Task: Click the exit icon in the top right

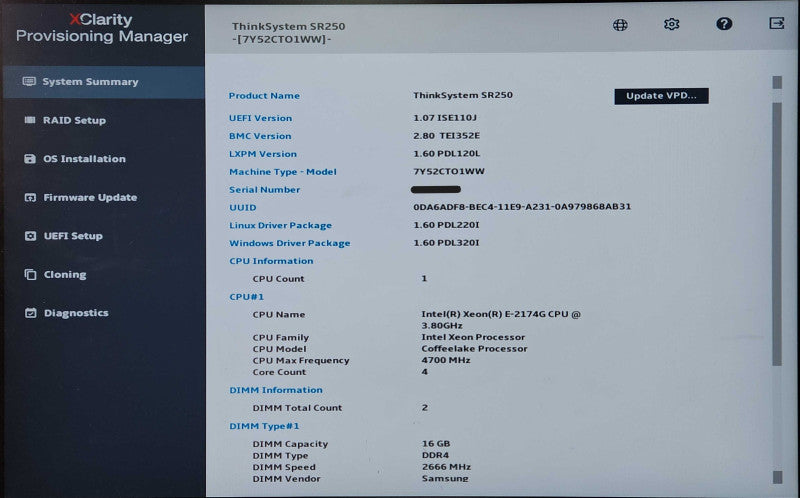Action: point(777,23)
